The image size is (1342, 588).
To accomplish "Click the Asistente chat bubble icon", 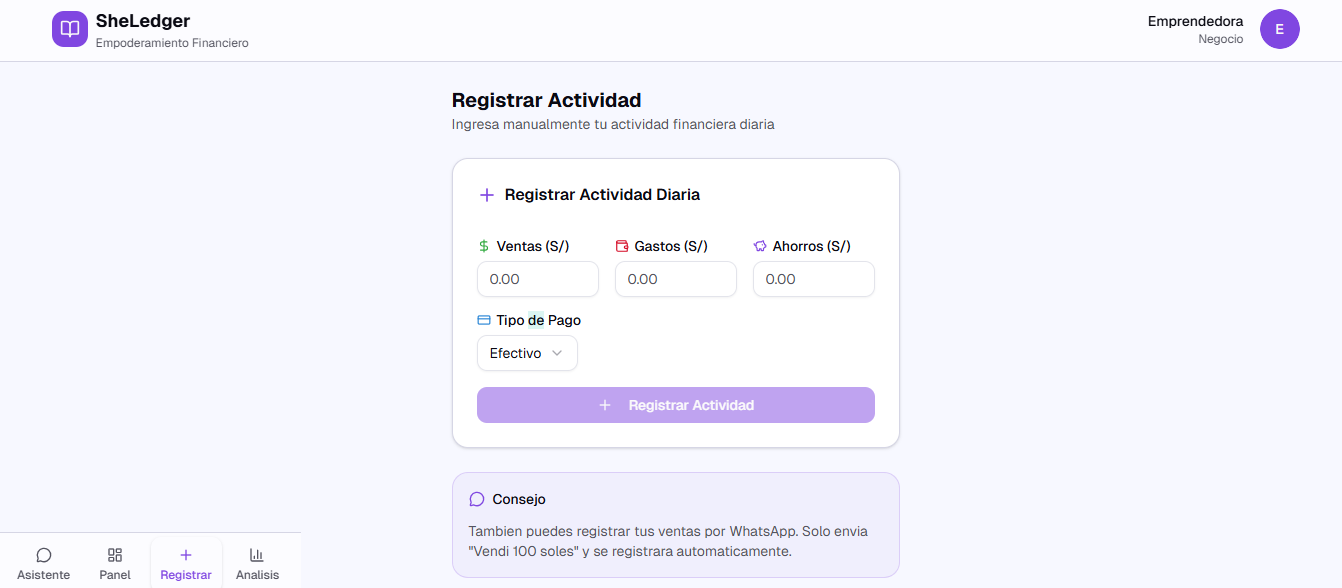I will 44,555.
